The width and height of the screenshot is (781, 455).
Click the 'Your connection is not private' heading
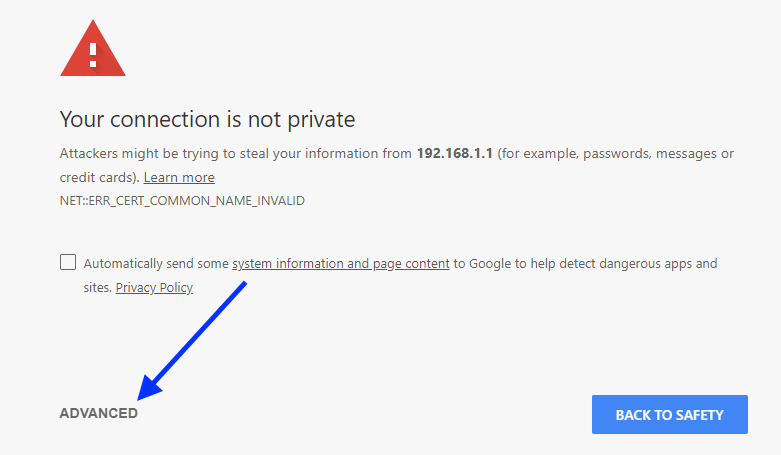[207, 120]
